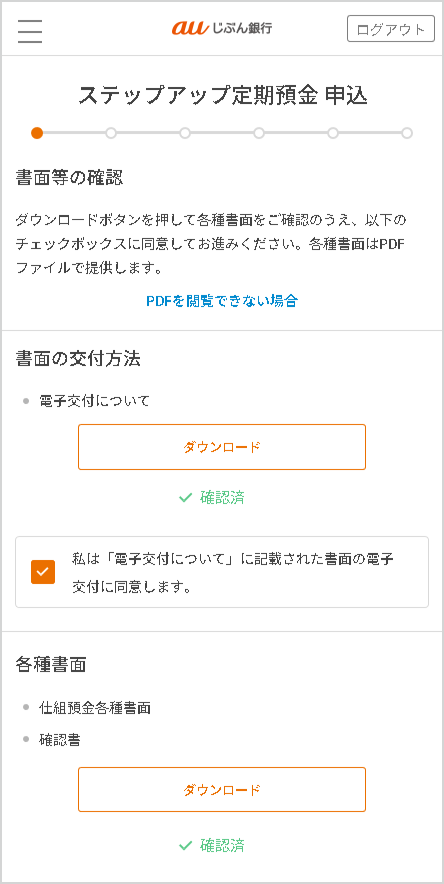Download the 電子交付について document
This screenshot has height=884, width=444.
pos(222,447)
